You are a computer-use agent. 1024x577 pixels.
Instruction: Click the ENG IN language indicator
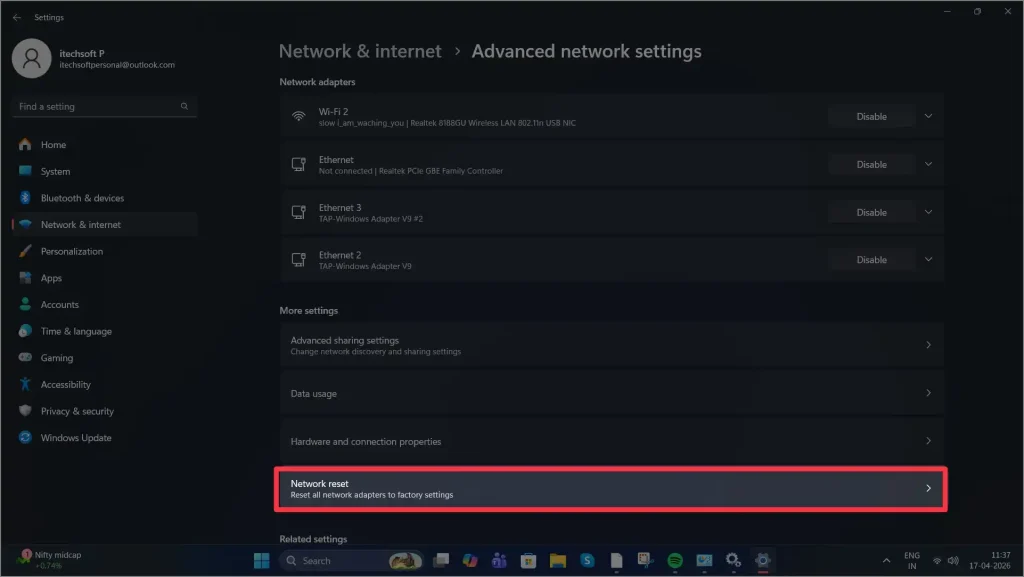[x=912, y=561]
